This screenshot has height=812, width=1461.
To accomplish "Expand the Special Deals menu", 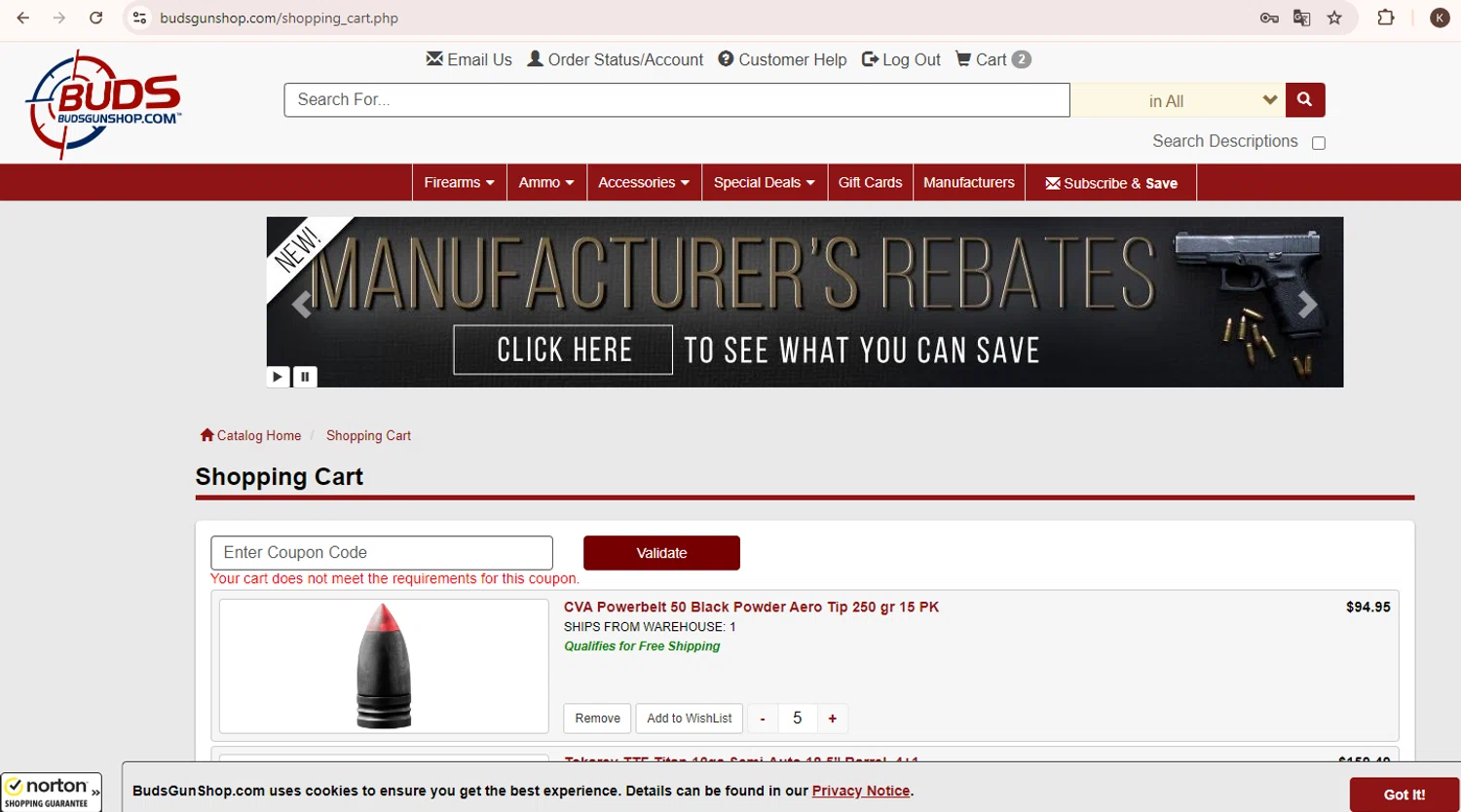I will coord(765,182).
